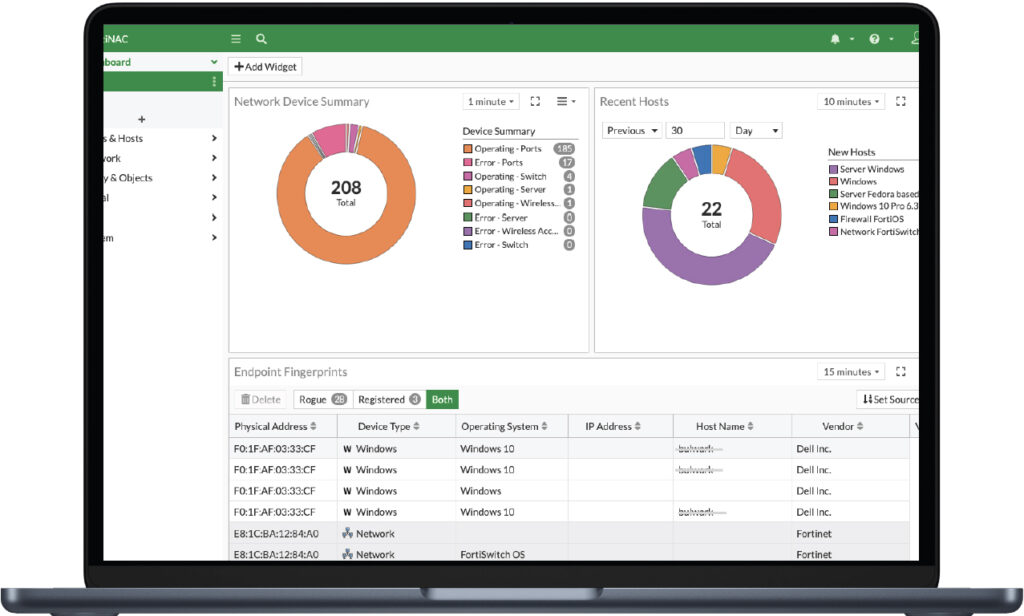Maximize the Network Device Summary widget
Image resolution: width=1024 pixels, height=616 pixels.
[x=535, y=101]
